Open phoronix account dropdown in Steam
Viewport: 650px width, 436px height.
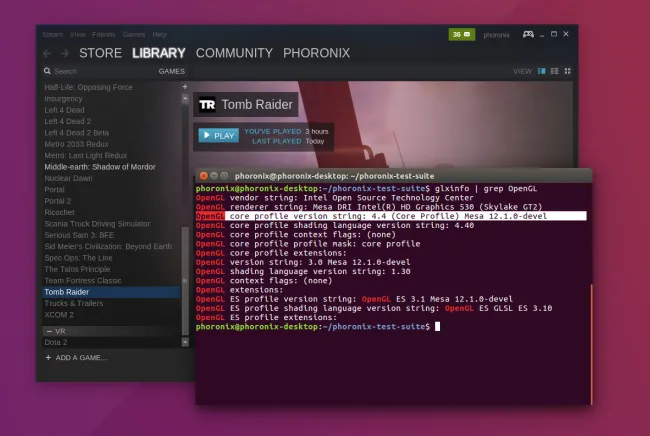coord(496,35)
